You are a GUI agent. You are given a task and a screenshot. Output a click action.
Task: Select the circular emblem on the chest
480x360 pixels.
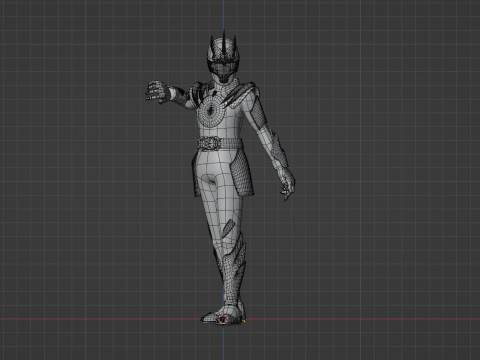click(x=210, y=110)
